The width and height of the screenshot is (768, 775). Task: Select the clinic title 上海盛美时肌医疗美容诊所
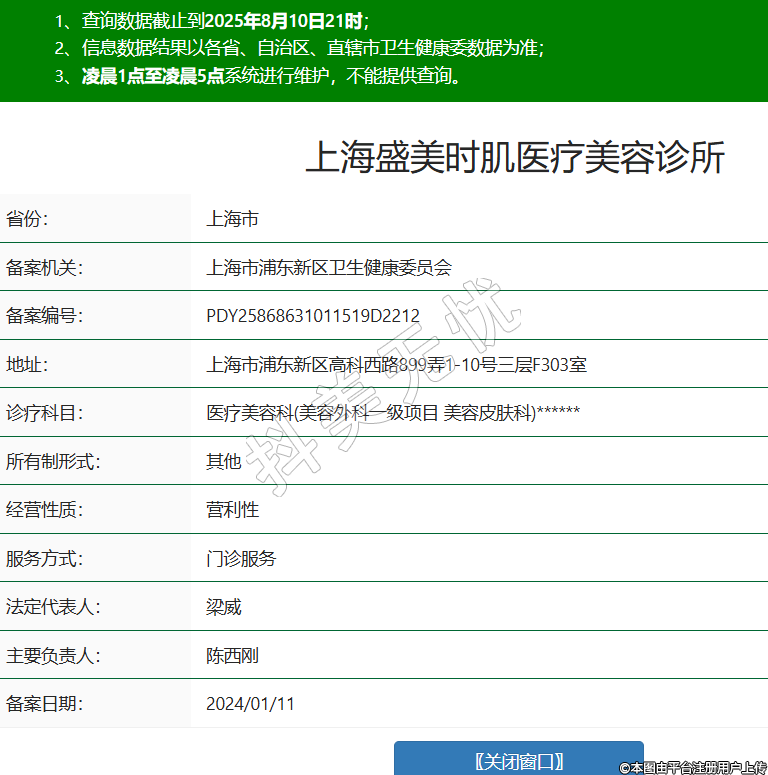pos(514,158)
